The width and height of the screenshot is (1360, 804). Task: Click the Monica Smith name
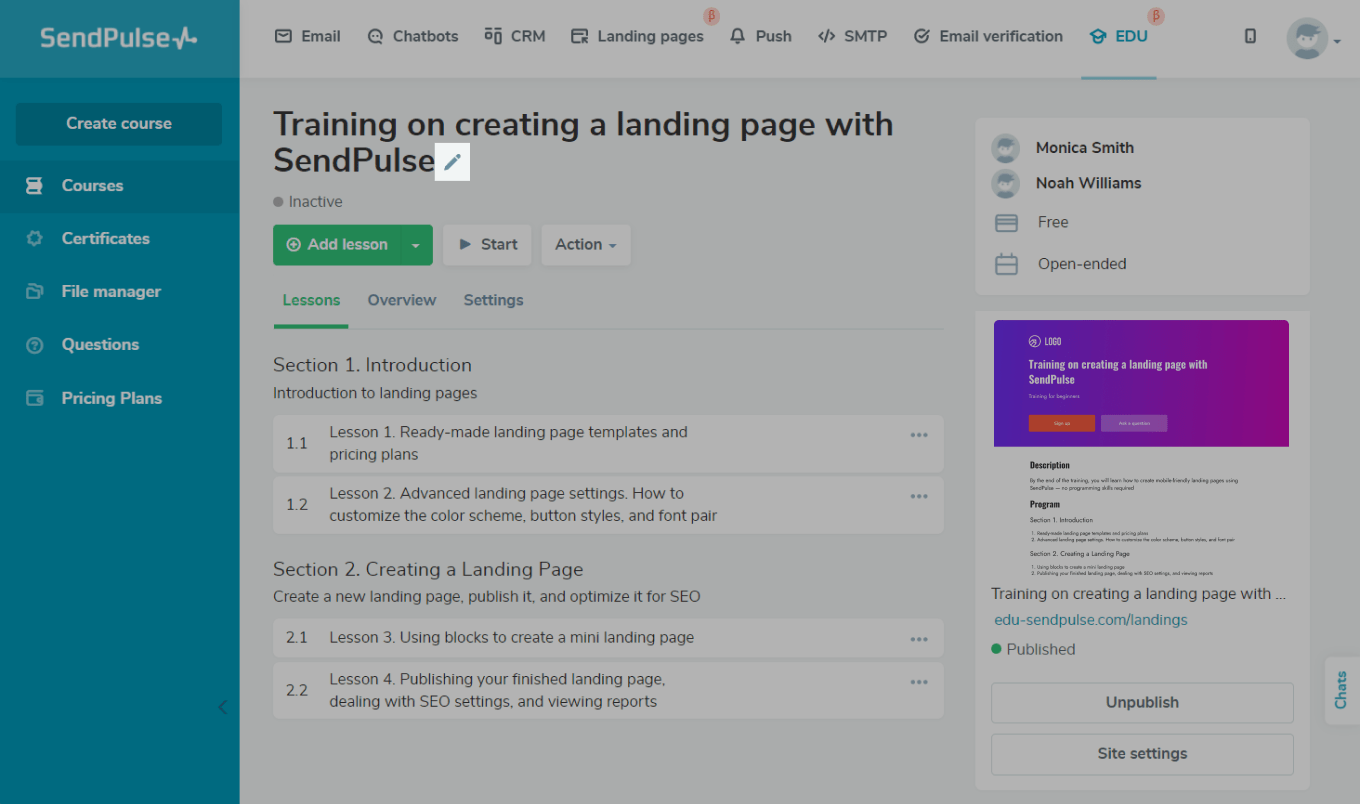(x=1085, y=148)
